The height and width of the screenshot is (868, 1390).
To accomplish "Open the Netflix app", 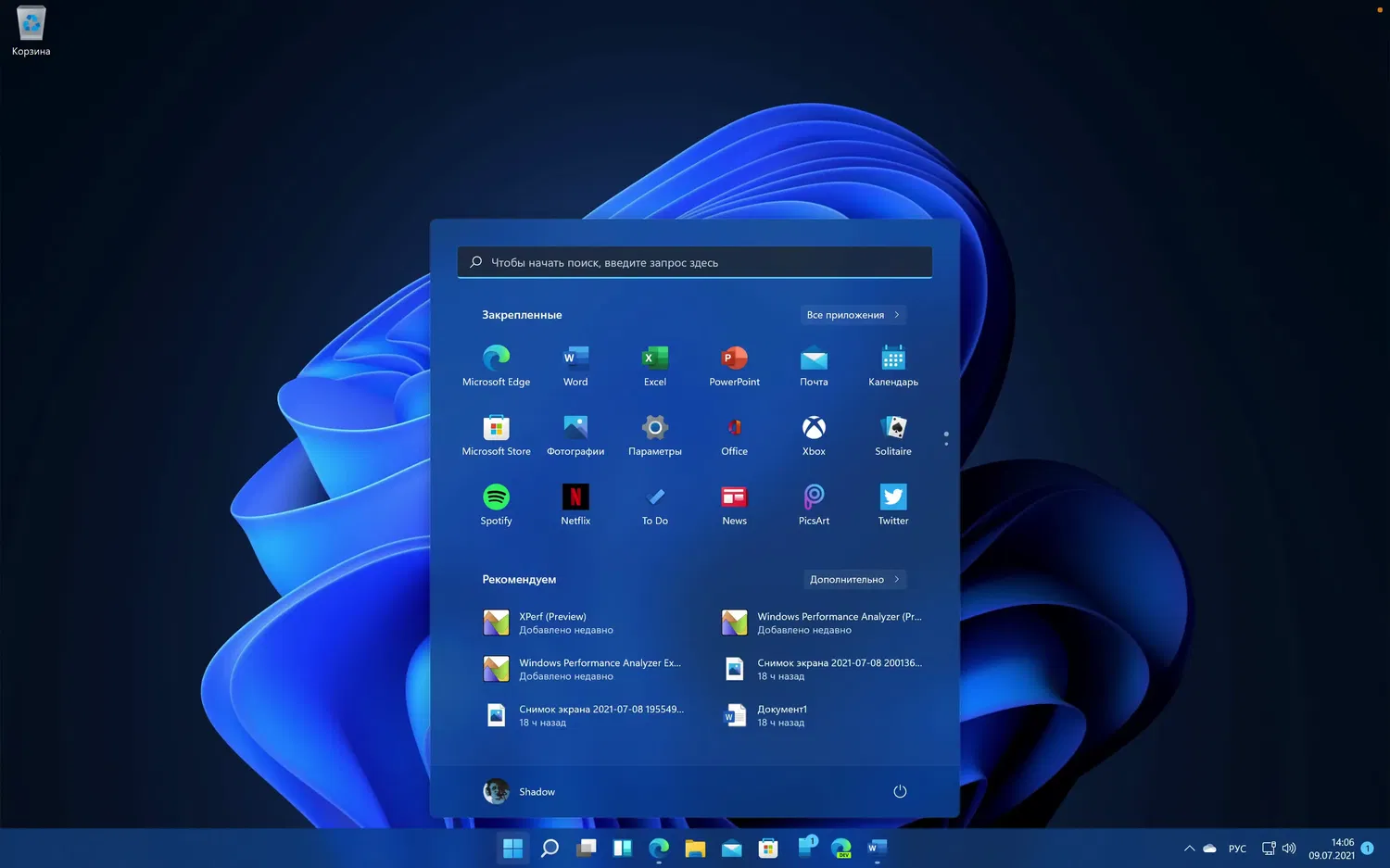I will [x=575, y=504].
